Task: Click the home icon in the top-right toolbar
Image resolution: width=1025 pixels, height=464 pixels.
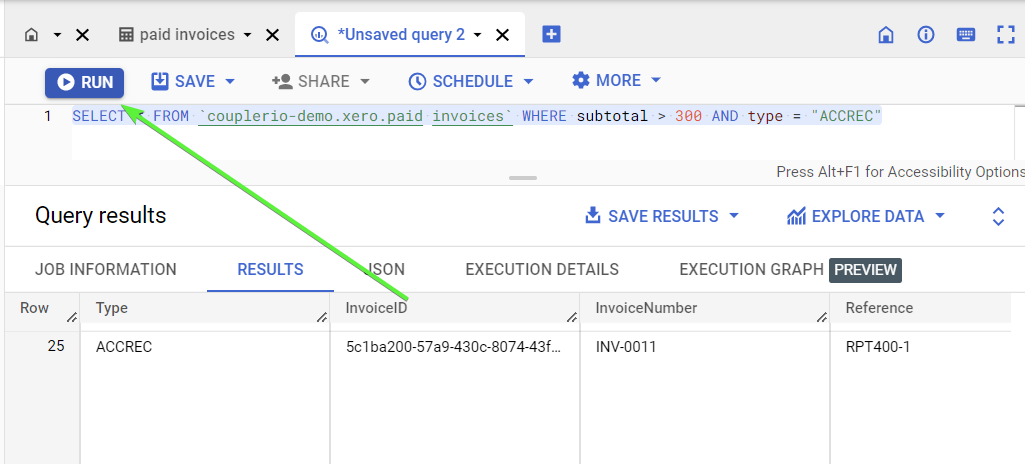Action: (x=886, y=35)
